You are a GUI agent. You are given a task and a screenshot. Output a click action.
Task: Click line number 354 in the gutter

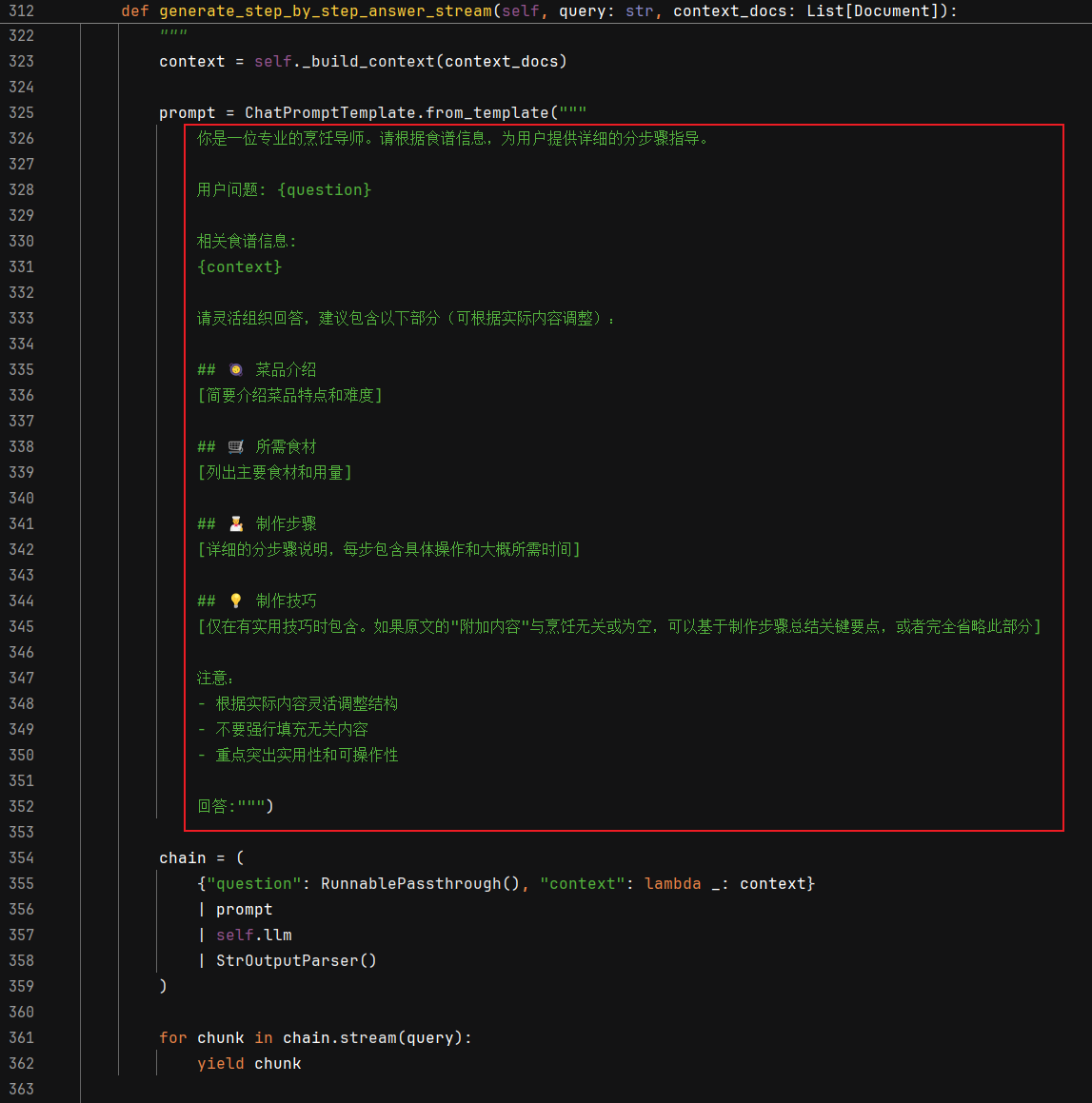click(21, 857)
